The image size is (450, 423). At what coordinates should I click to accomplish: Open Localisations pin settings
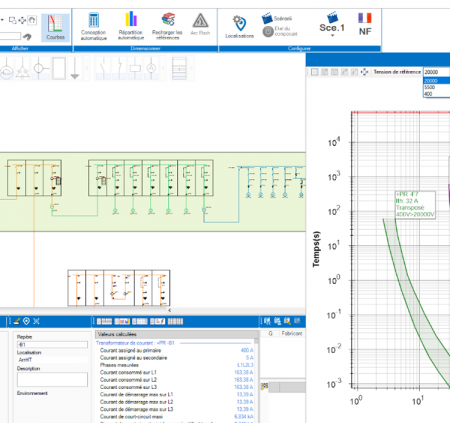click(x=239, y=27)
